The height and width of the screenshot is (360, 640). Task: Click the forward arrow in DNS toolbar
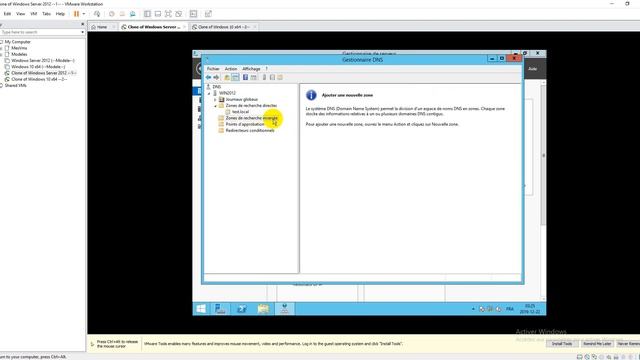click(216, 77)
